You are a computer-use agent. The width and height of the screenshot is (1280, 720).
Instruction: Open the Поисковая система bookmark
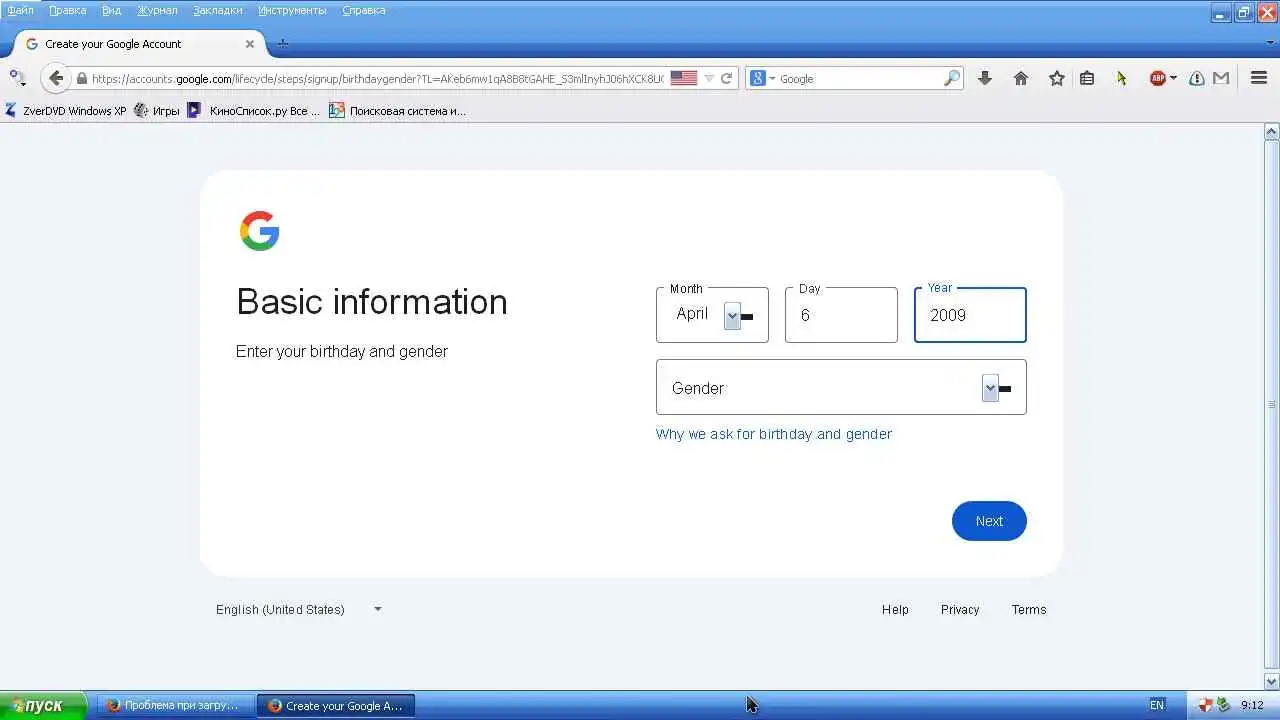[398, 111]
